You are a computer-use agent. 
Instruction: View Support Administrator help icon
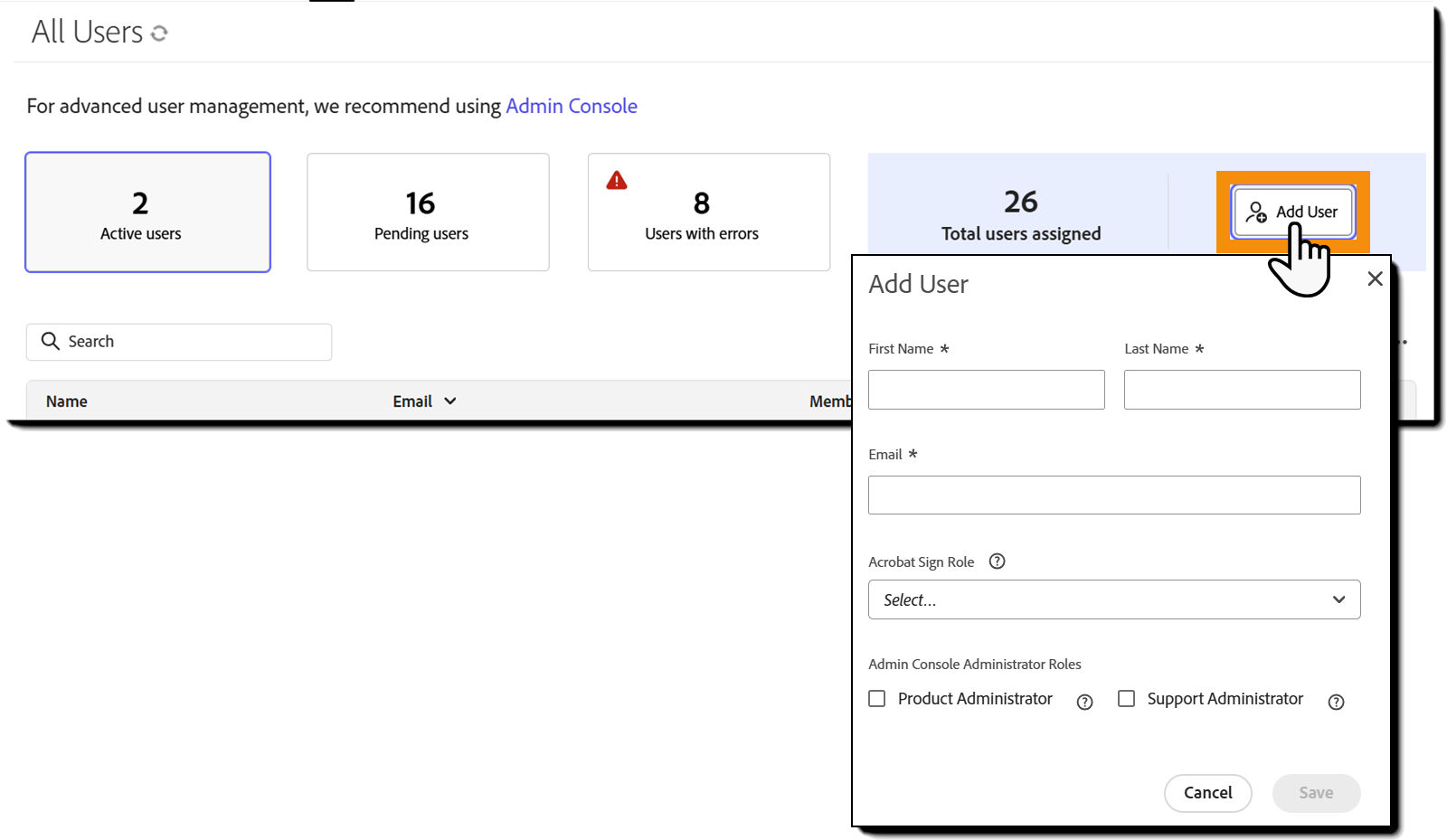[1336, 702]
